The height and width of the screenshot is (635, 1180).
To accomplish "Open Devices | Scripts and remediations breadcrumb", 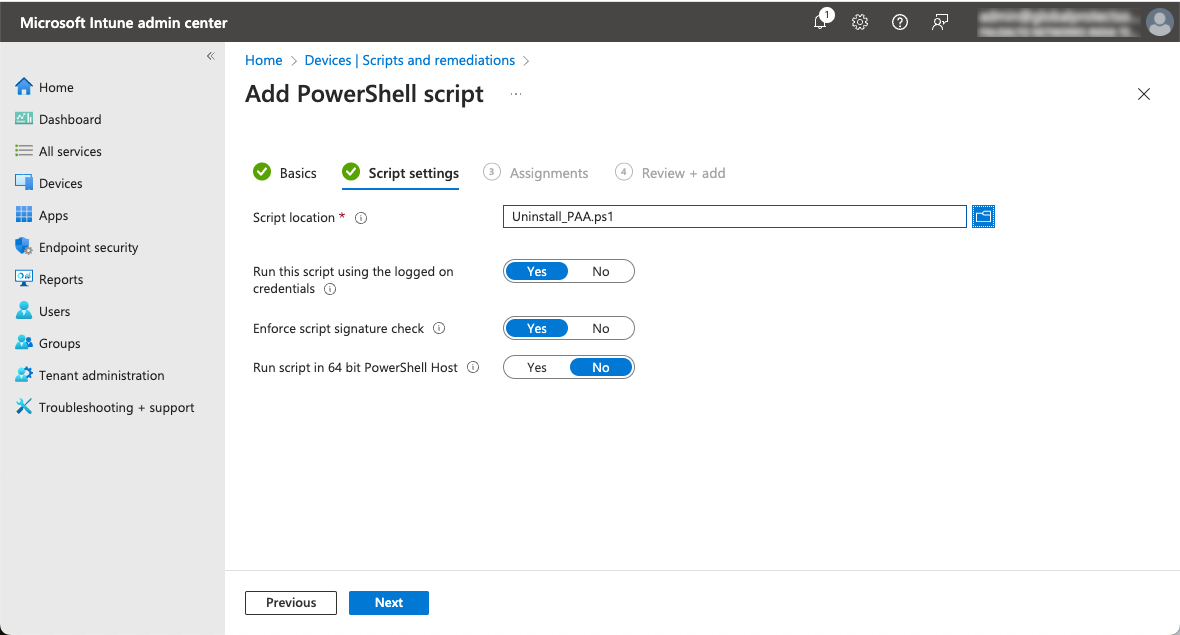I will tap(410, 60).
